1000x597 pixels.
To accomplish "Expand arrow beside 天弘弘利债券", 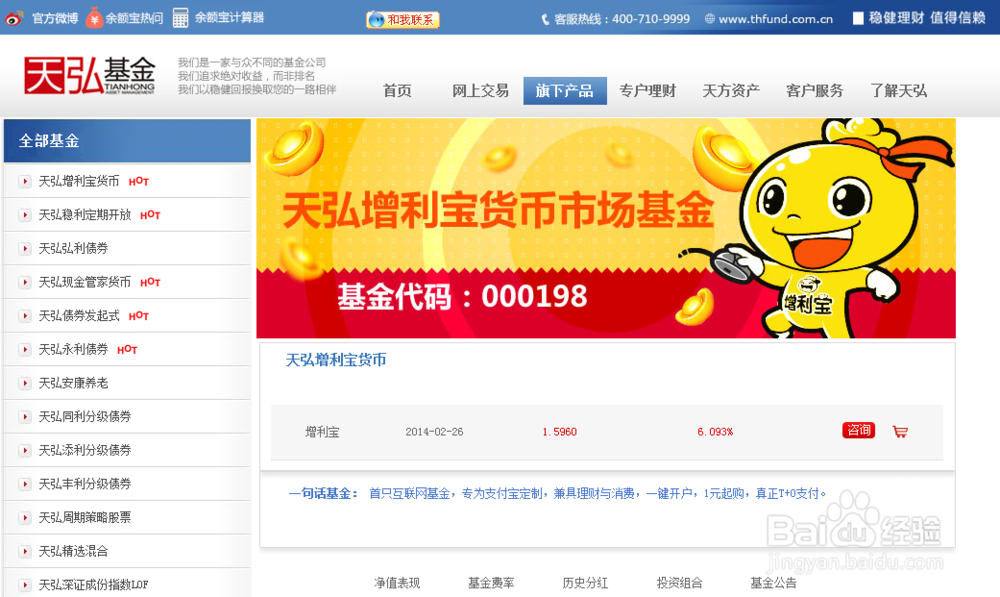I will tap(24, 249).
